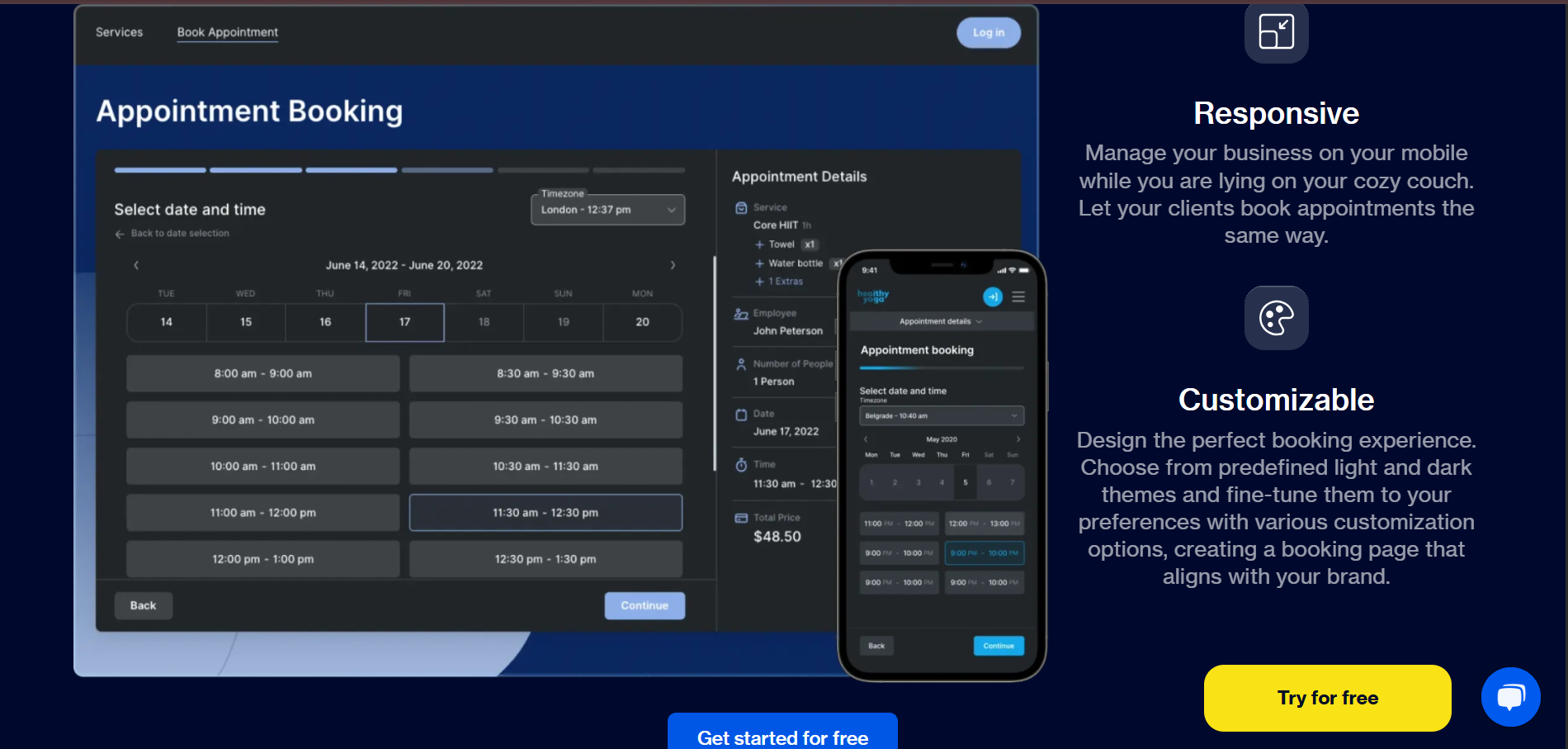
Task: Click the 1 Person value
Action: 773,382
